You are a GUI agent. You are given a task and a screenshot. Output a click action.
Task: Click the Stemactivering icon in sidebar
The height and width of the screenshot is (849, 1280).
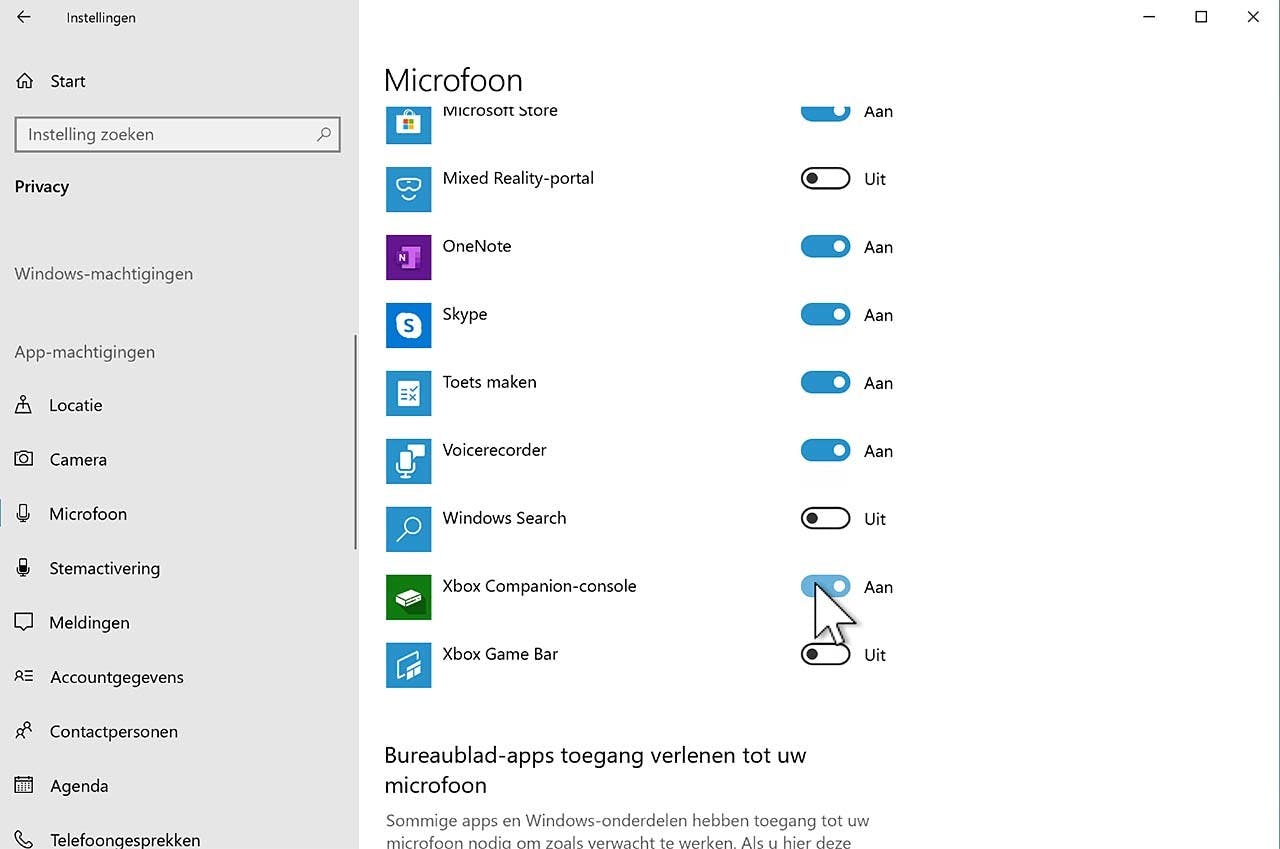tap(24, 568)
